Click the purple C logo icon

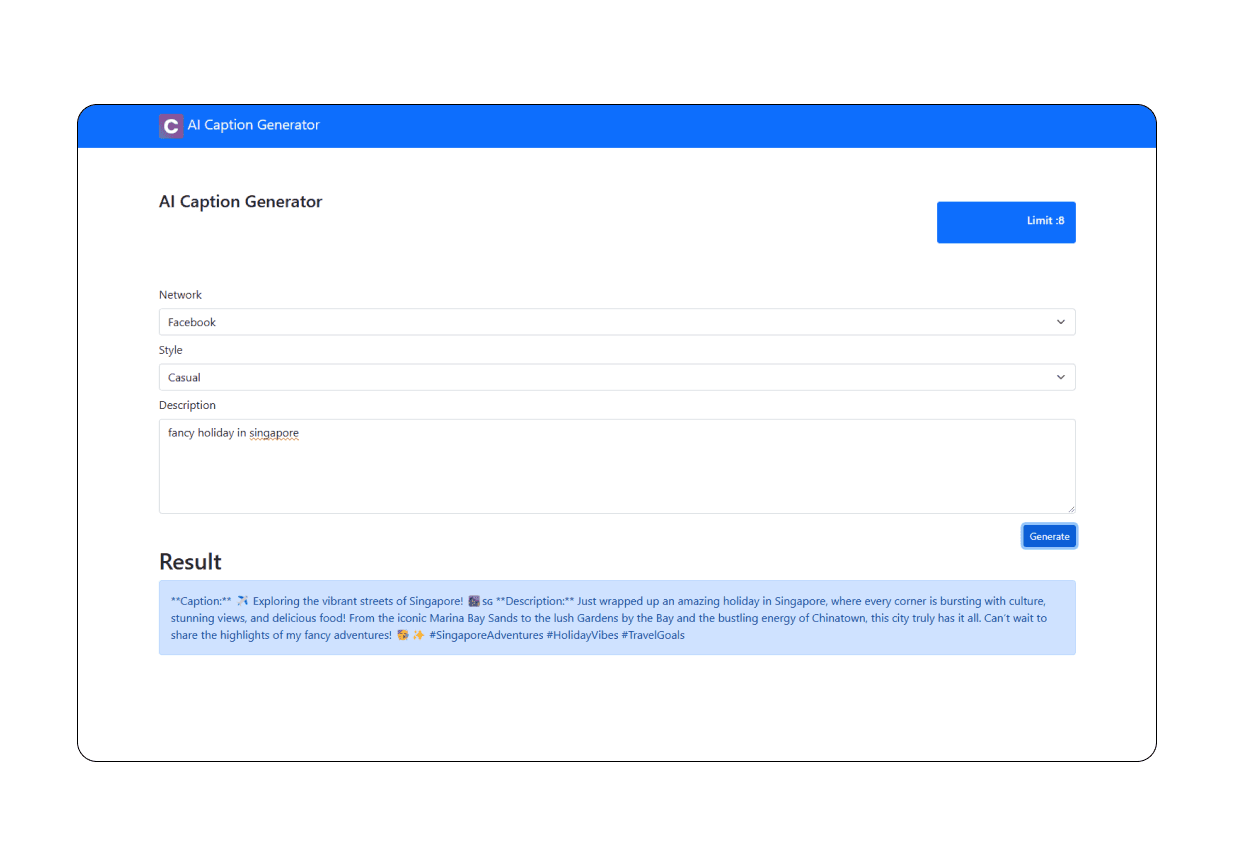point(171,126)
